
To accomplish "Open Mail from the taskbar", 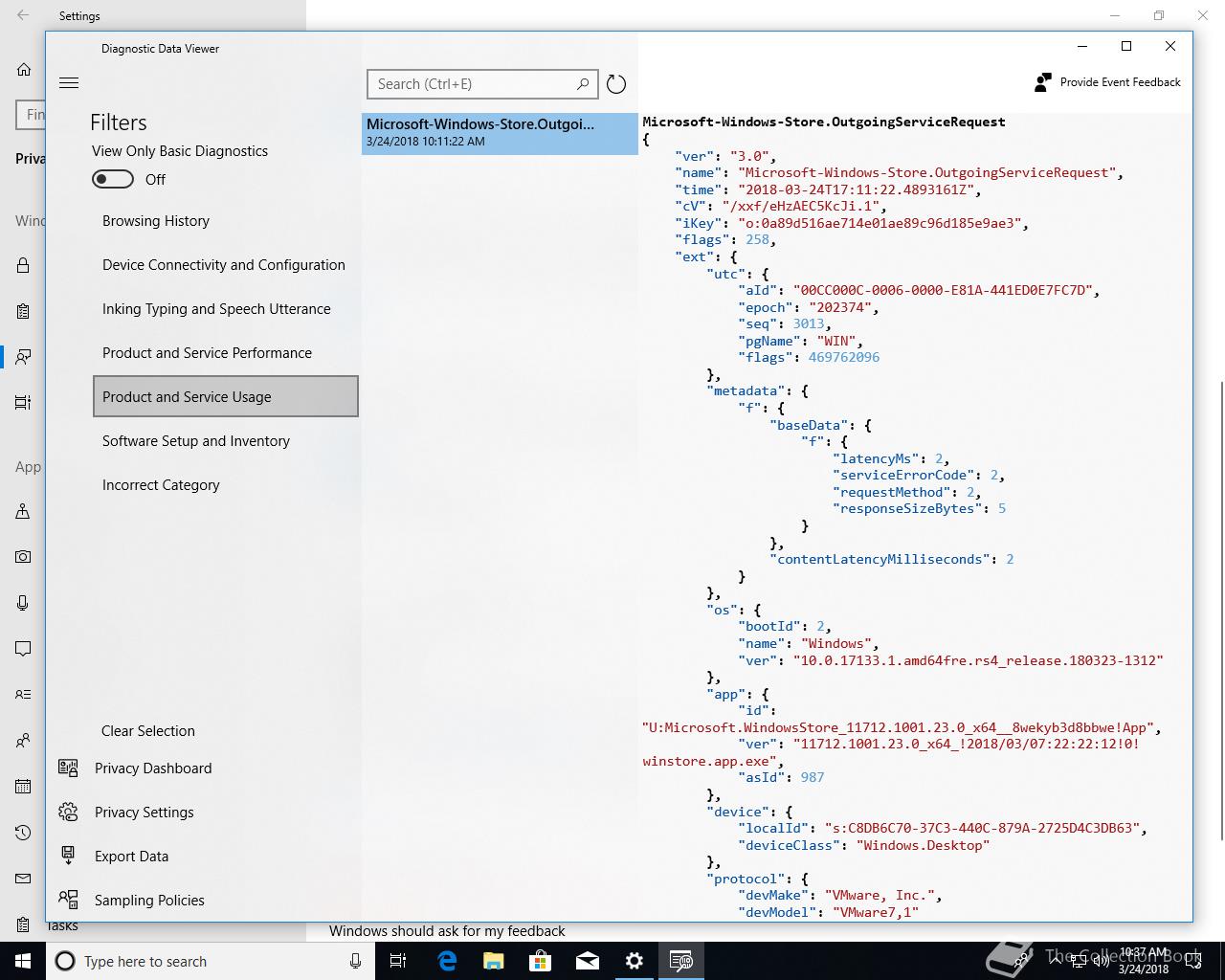I will (588, 961).
